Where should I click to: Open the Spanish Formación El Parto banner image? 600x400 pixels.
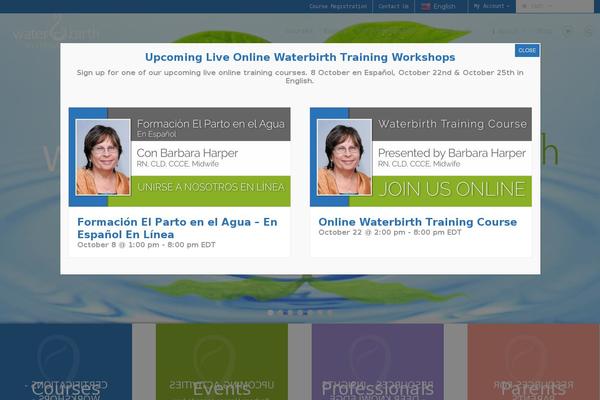click(x=179, y=157)
